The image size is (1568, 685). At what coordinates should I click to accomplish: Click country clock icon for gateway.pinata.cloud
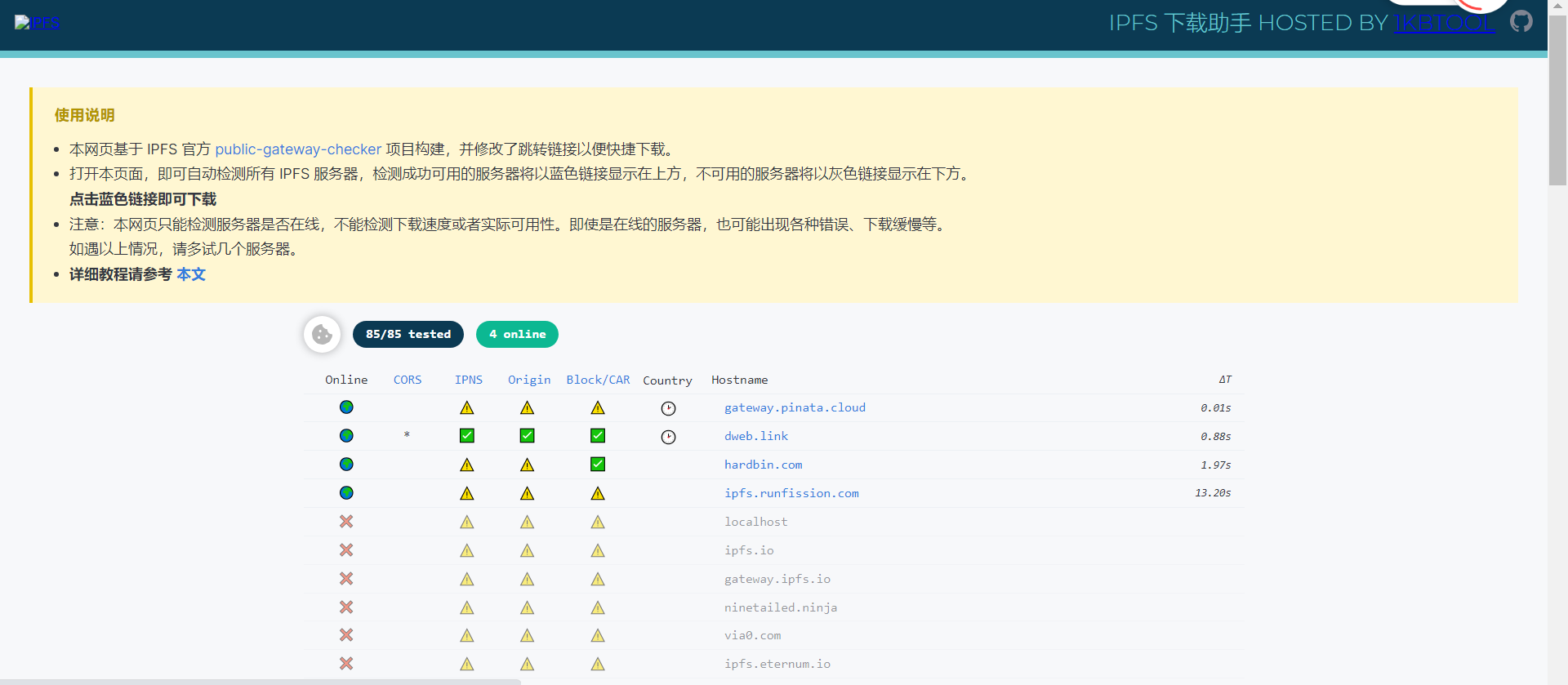668,408
